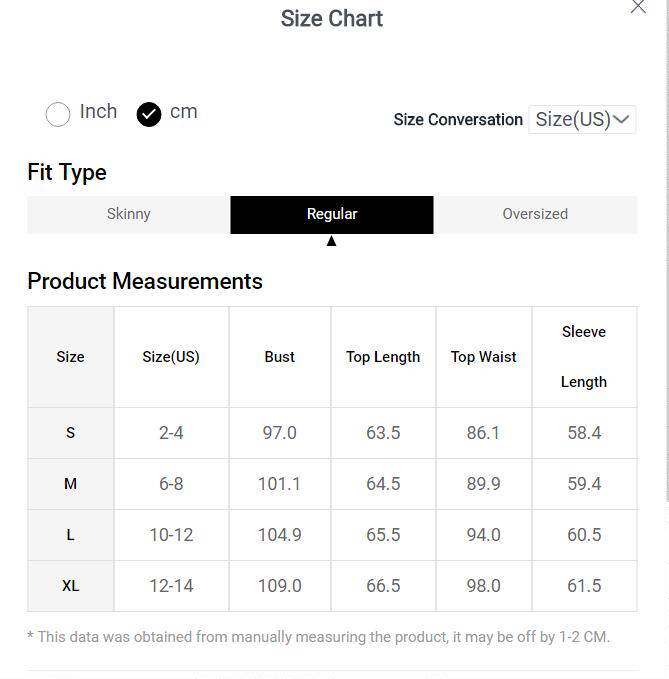Open the Size(US) conversion dropdown
Viewport: 669px width, 679px height.
582,119
